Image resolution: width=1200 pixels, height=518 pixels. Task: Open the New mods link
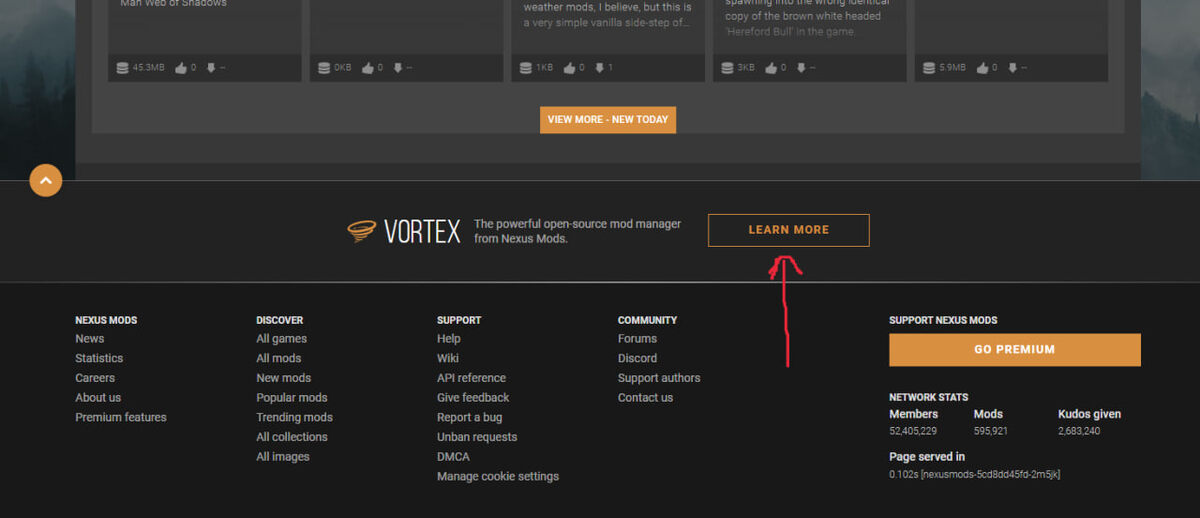(284, 378)
